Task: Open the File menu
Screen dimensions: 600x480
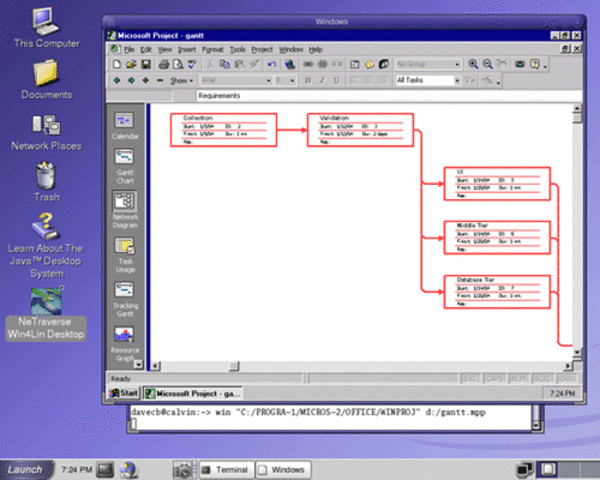Action: [129, 50]
